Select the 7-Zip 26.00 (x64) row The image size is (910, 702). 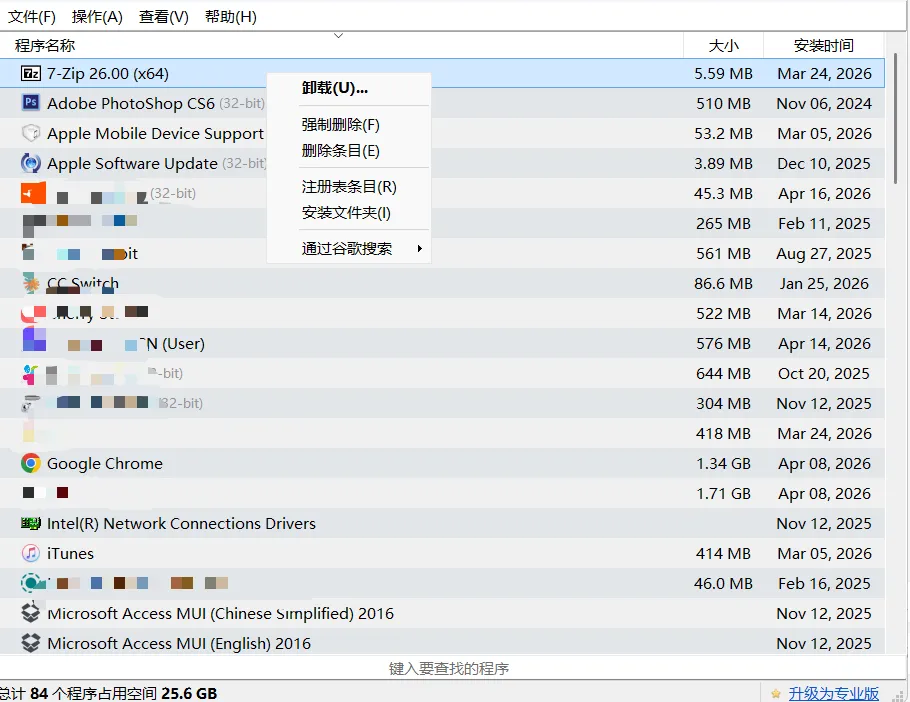pyautogui.click(x=442, y=73)
